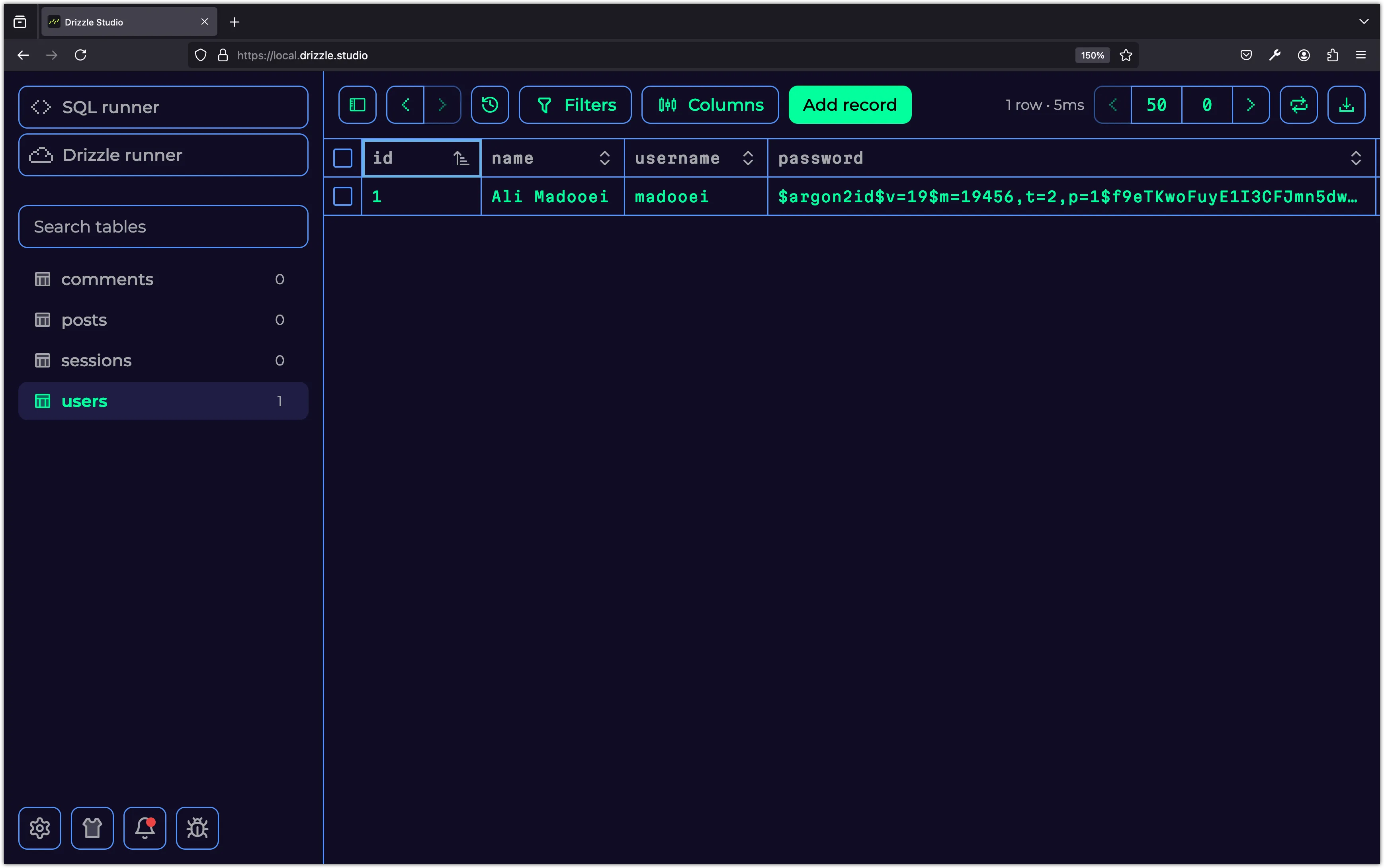The width and height of the screenshot is (1384, 868).
Task: Click the Search tables field
Action: [x=163, y=227]
